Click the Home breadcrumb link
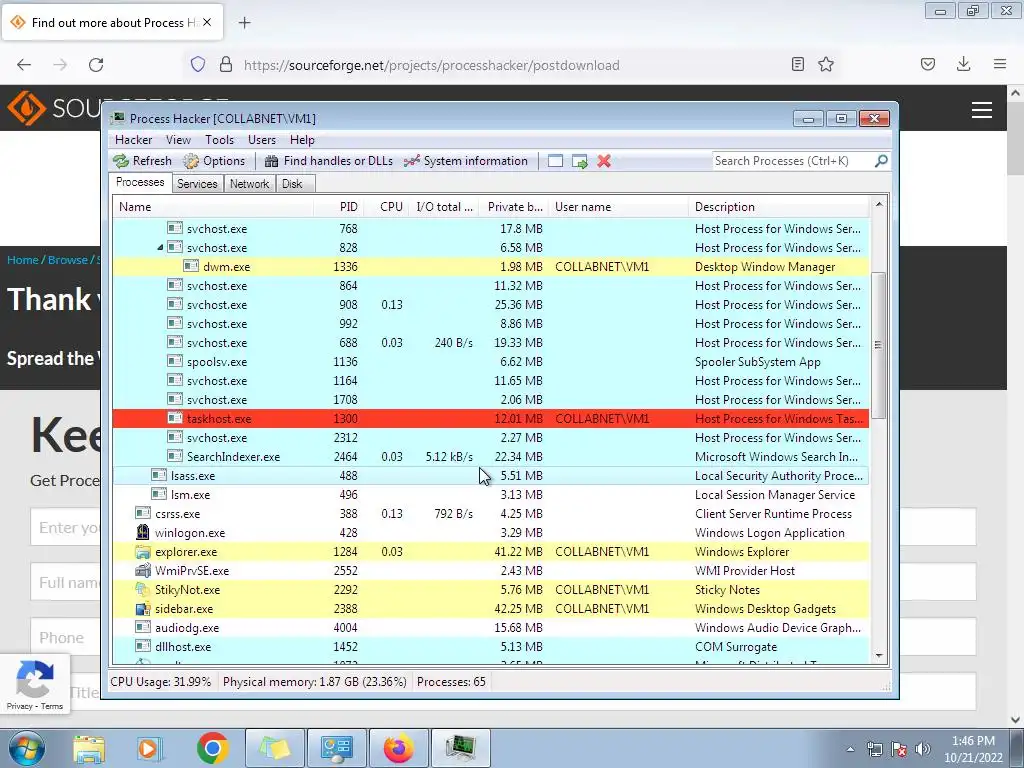1024x768 pixels. [x=23, y=260]
